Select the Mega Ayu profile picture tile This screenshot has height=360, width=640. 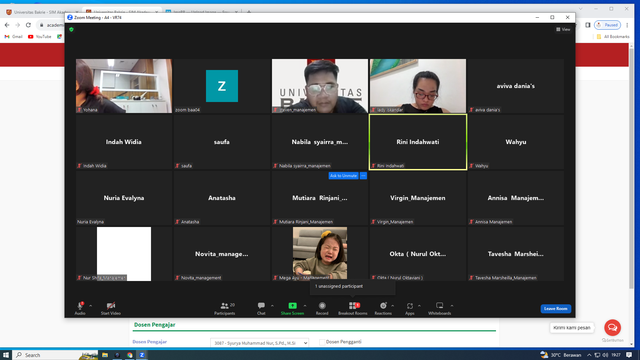(x=320, y=254)
